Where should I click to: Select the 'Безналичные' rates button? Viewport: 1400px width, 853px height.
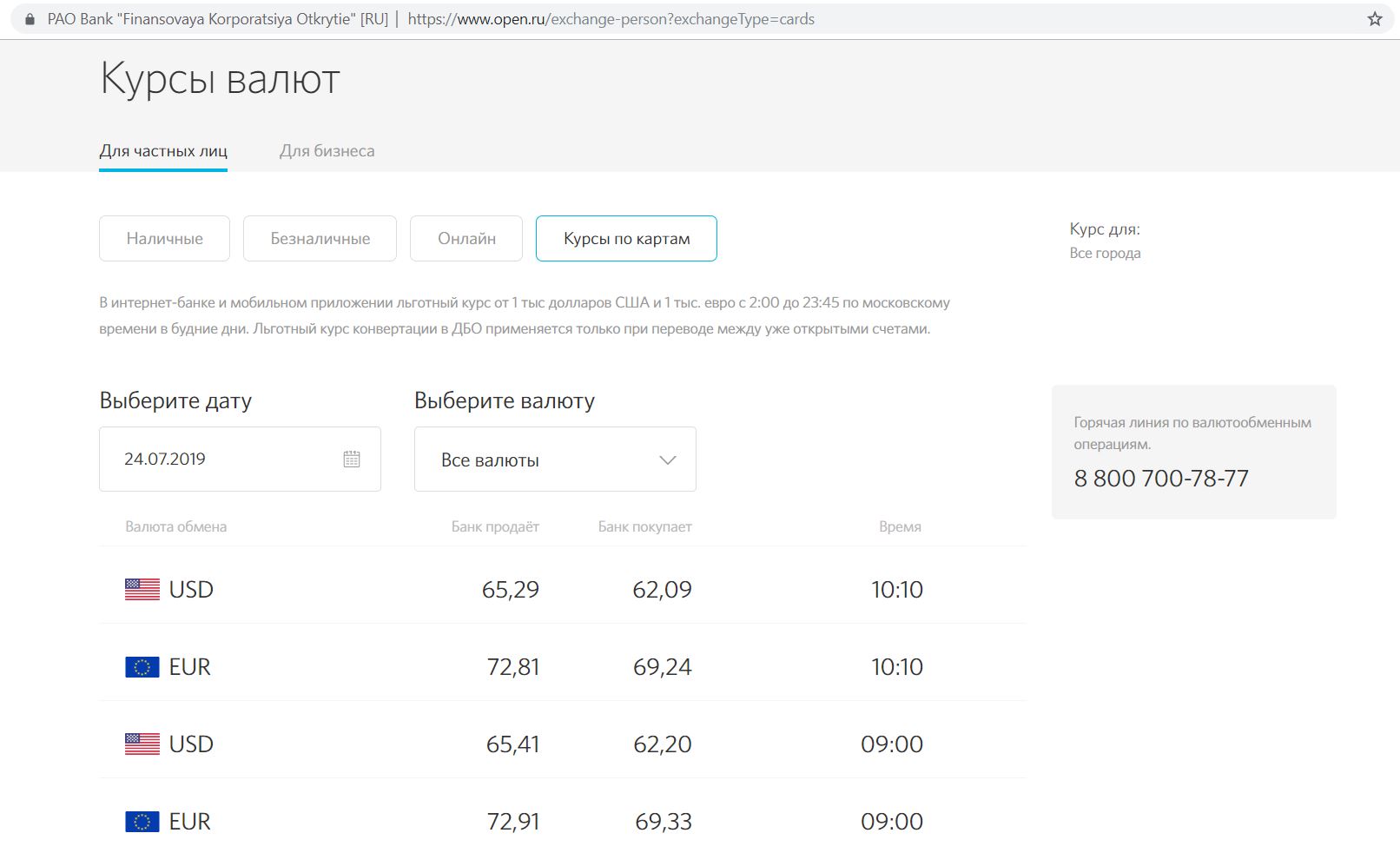[320, 238]
